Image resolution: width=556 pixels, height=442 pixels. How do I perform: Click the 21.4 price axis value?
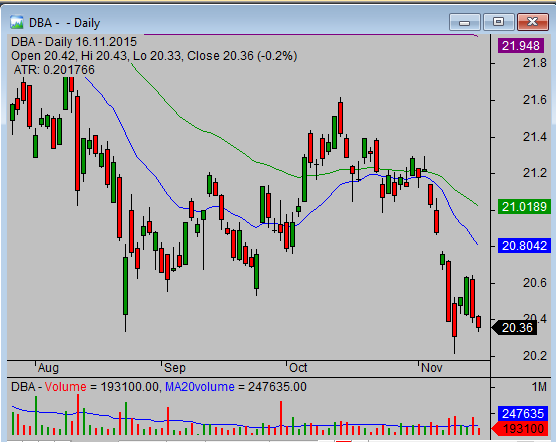[535, 137]
